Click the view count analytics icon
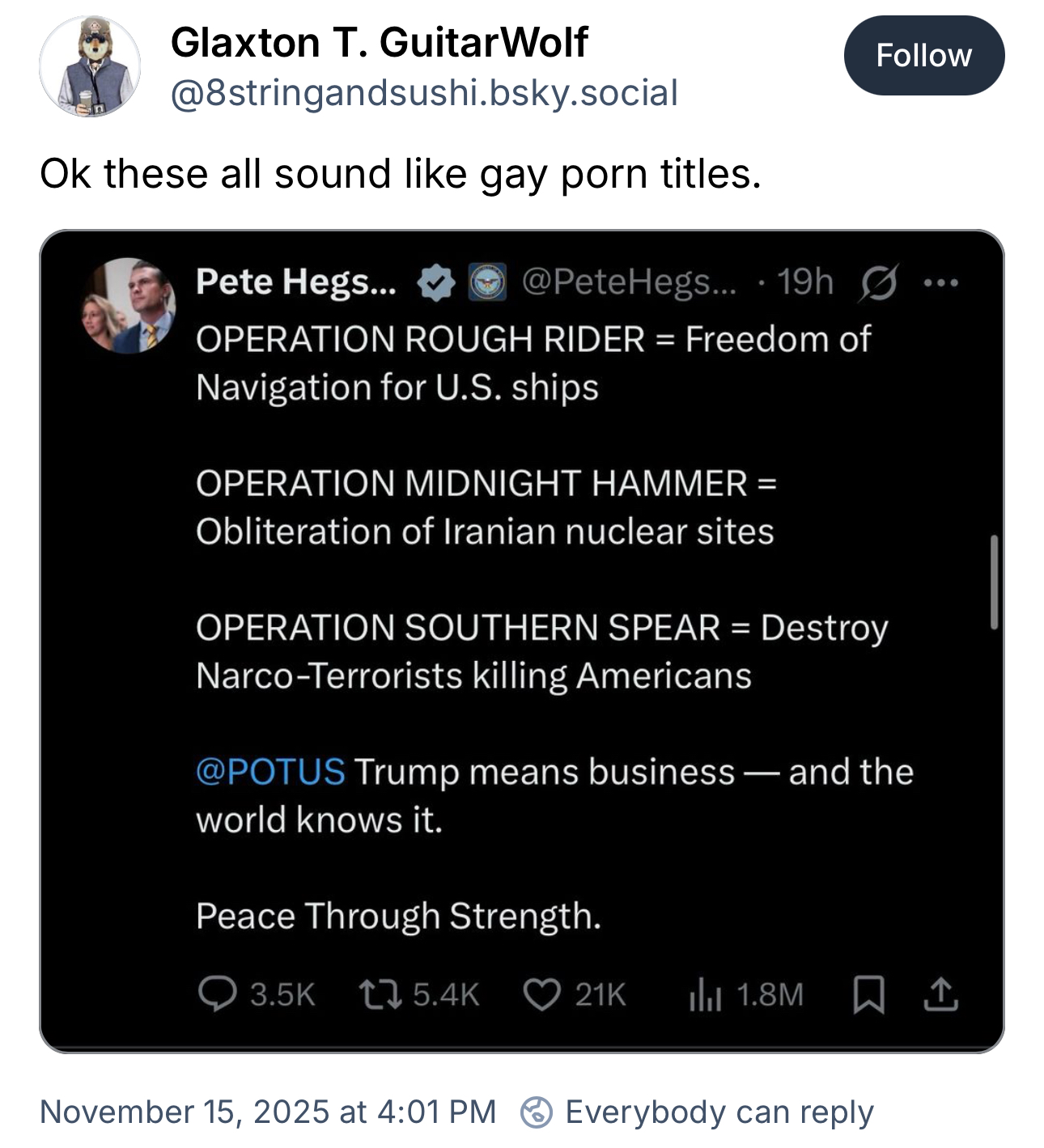The height and width of the screenshot is (1148, 1044). 704,994
